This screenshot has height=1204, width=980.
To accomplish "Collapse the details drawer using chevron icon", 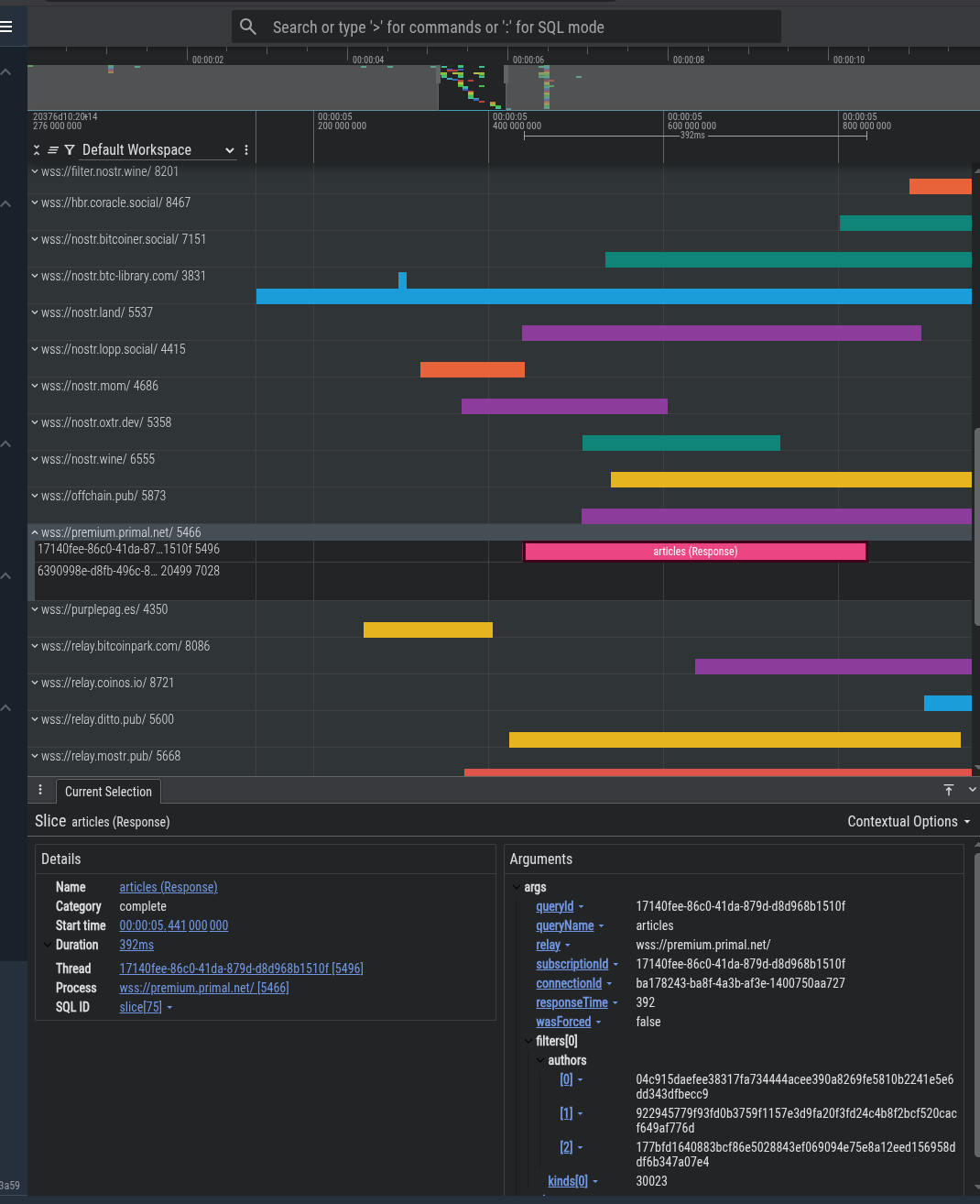I will click(972, 790).
